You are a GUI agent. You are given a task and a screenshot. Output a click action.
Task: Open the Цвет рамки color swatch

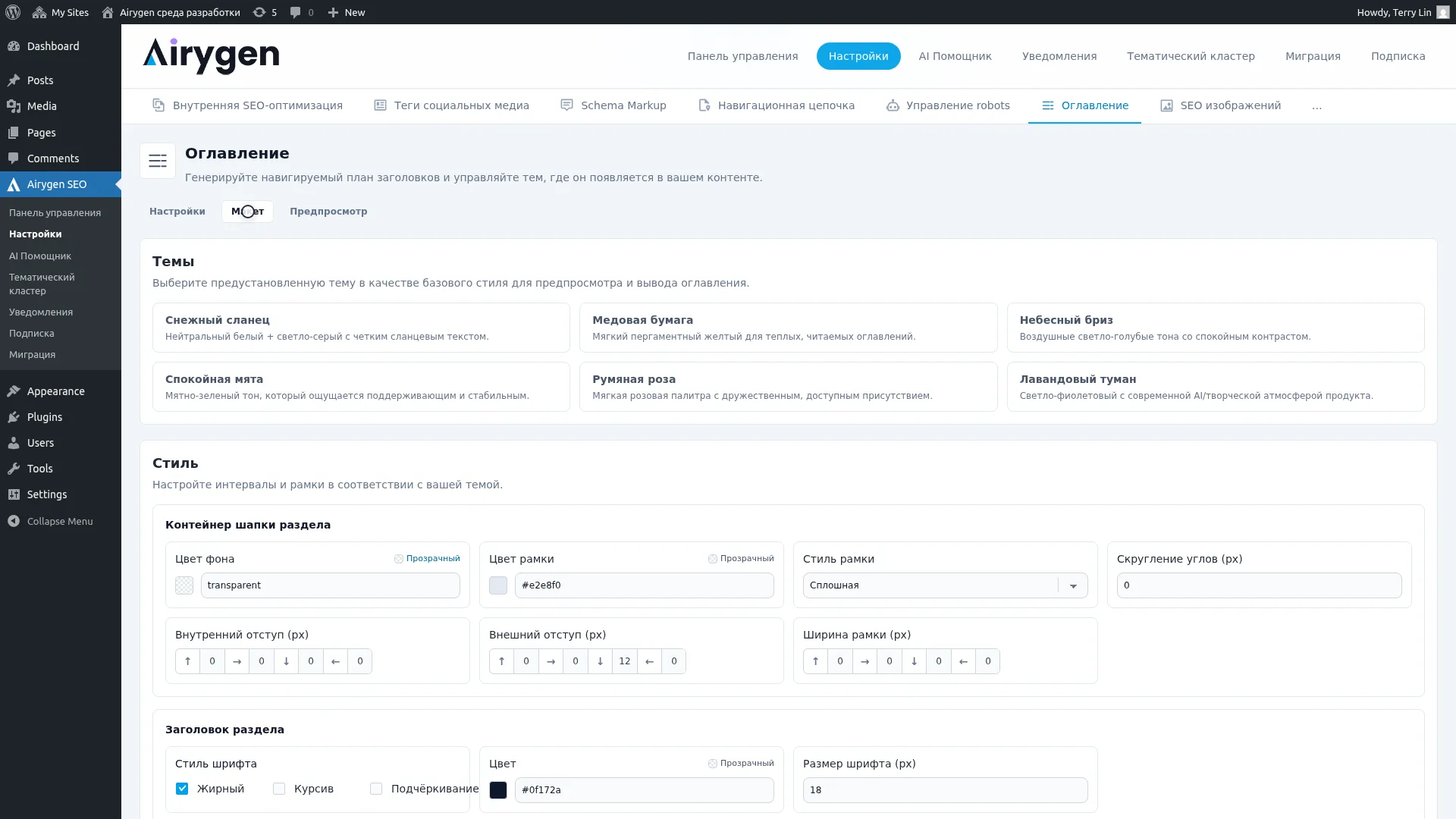click(x=498, y=585)
